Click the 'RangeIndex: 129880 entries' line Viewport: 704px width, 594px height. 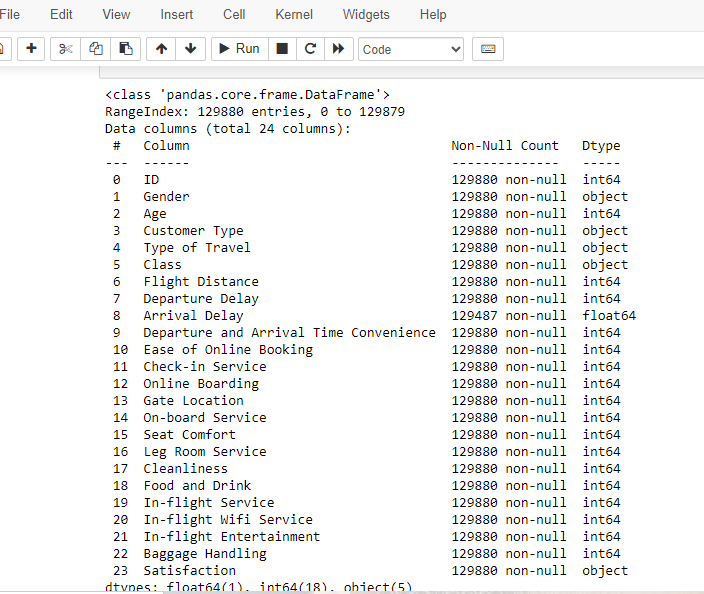255,112
